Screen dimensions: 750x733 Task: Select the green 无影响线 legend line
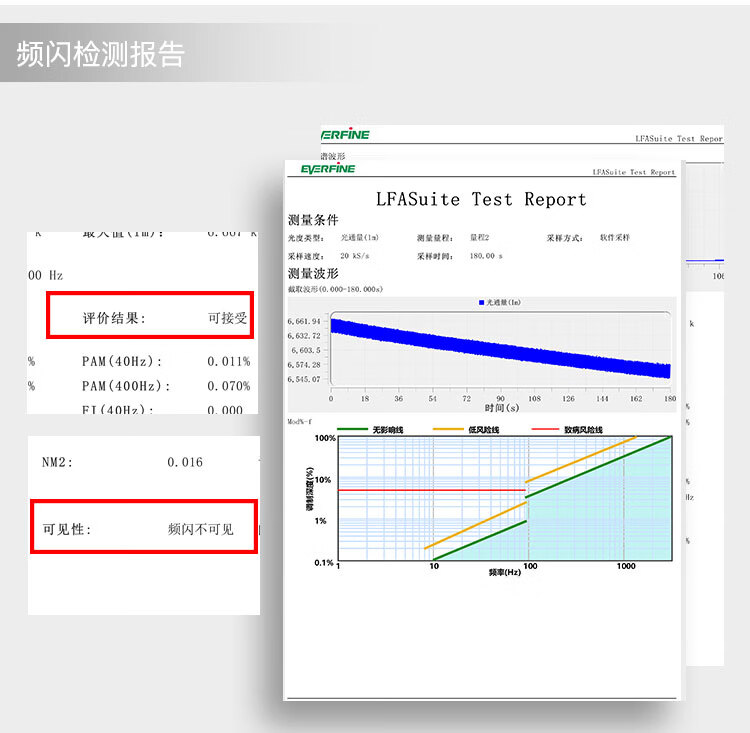click(x=353, y=429)
